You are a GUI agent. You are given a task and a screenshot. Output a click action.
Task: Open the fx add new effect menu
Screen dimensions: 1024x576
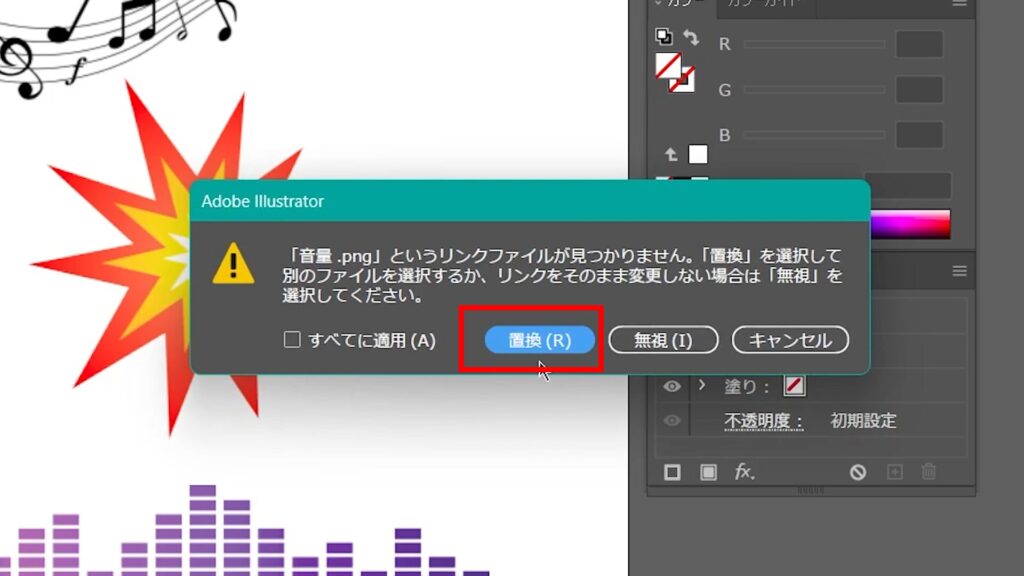[x=745, y=472]
